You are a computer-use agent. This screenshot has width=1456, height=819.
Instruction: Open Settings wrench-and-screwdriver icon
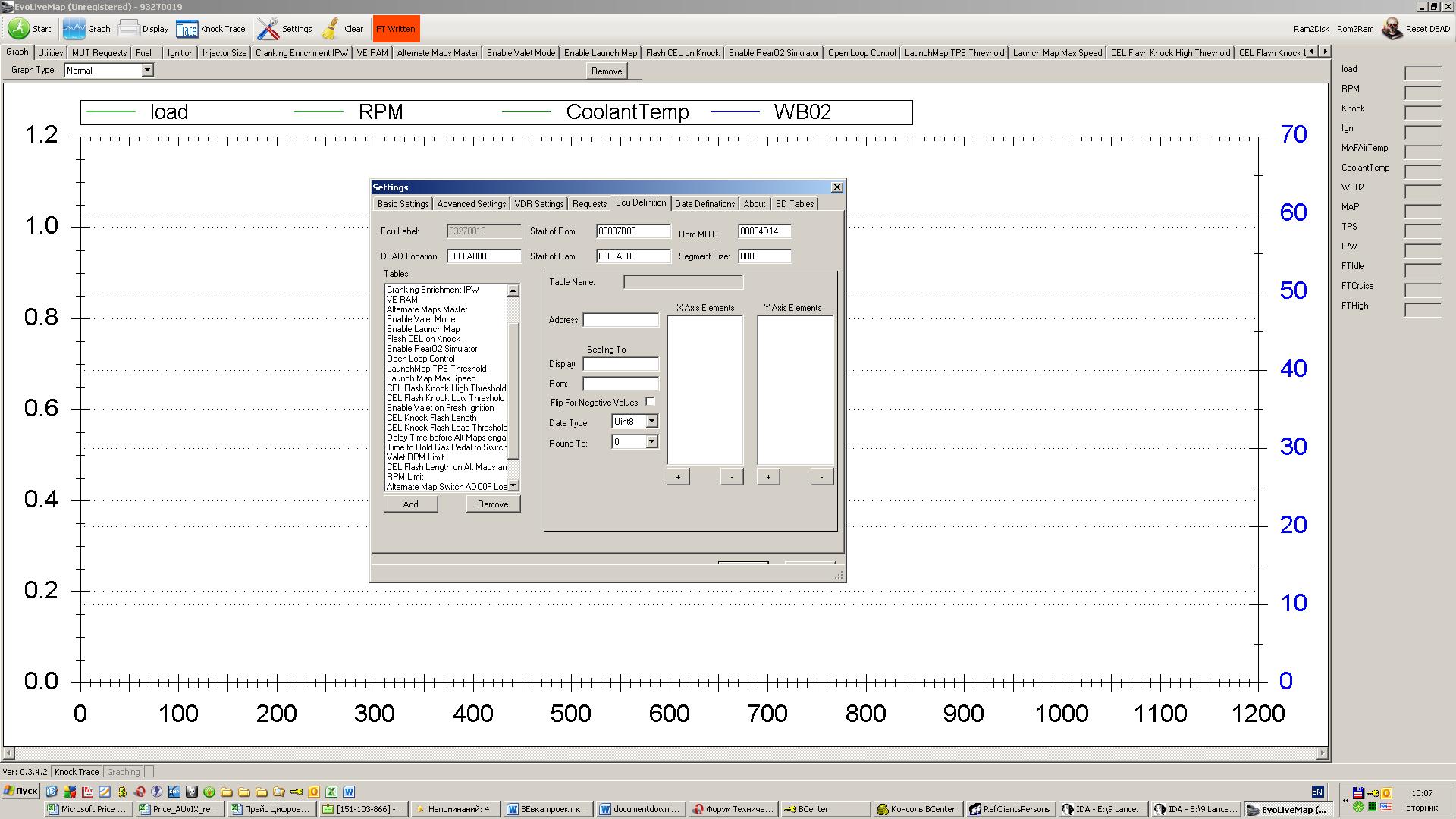click(x=268, y=29)
